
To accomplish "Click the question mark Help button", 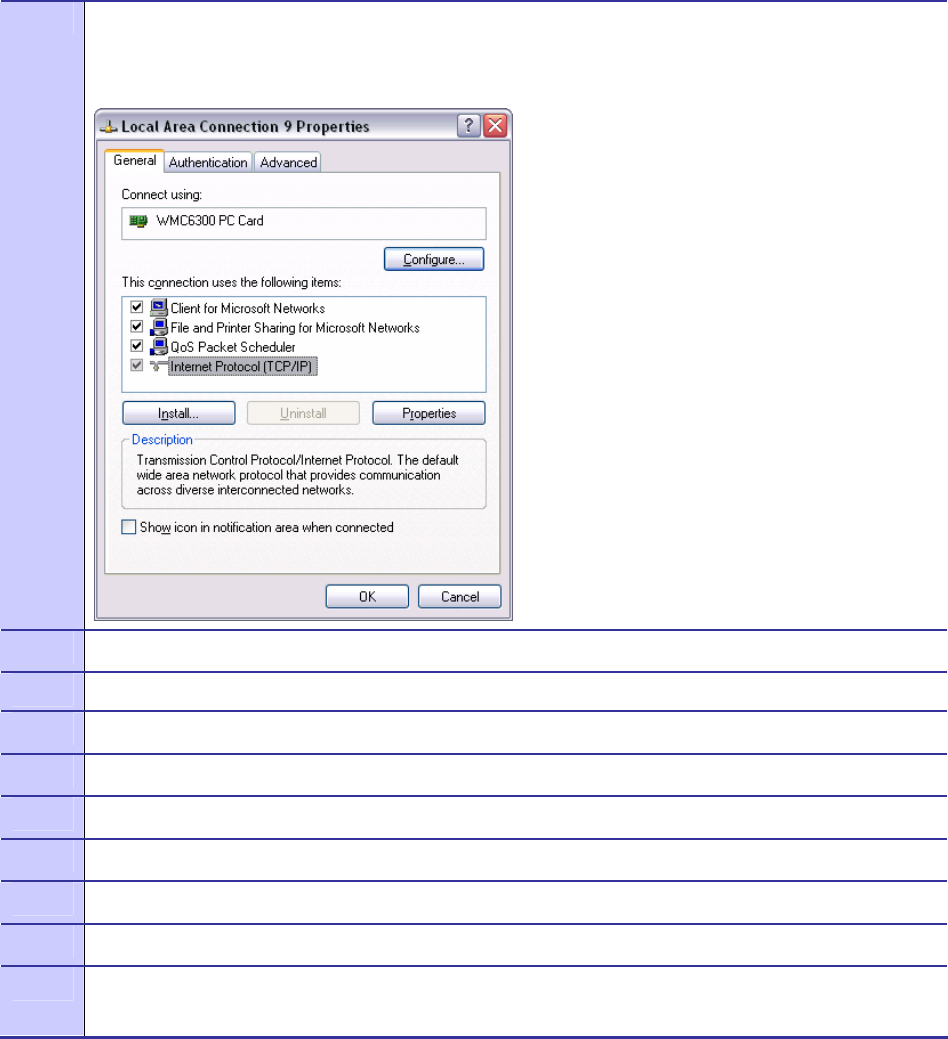I will point(468,125).
